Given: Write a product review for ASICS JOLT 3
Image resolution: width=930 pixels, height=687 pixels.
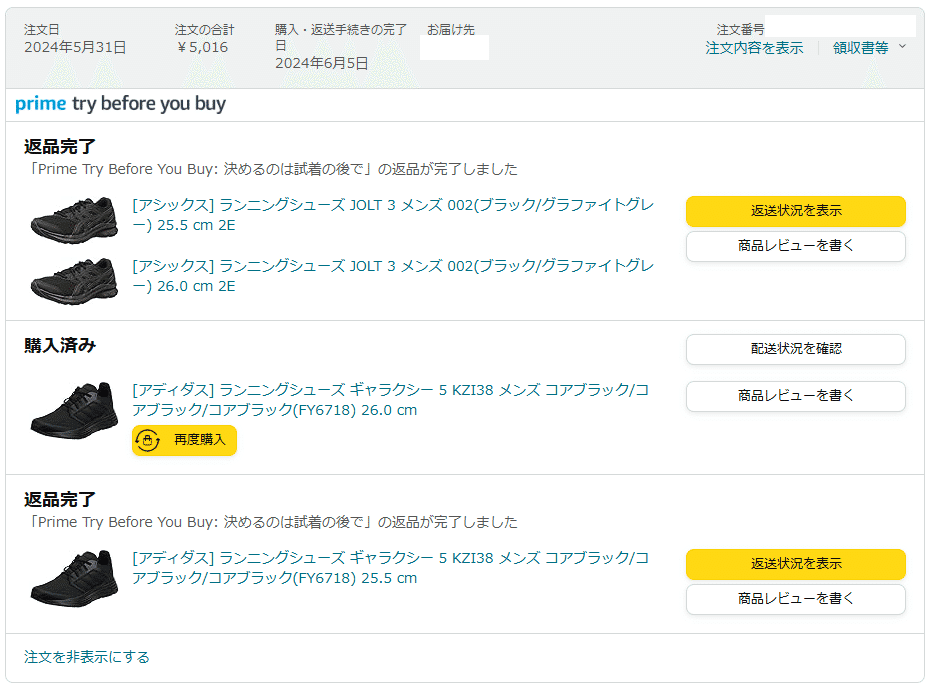Looking at the screenshot, I should pyautogui.click(x=795, y=246).
